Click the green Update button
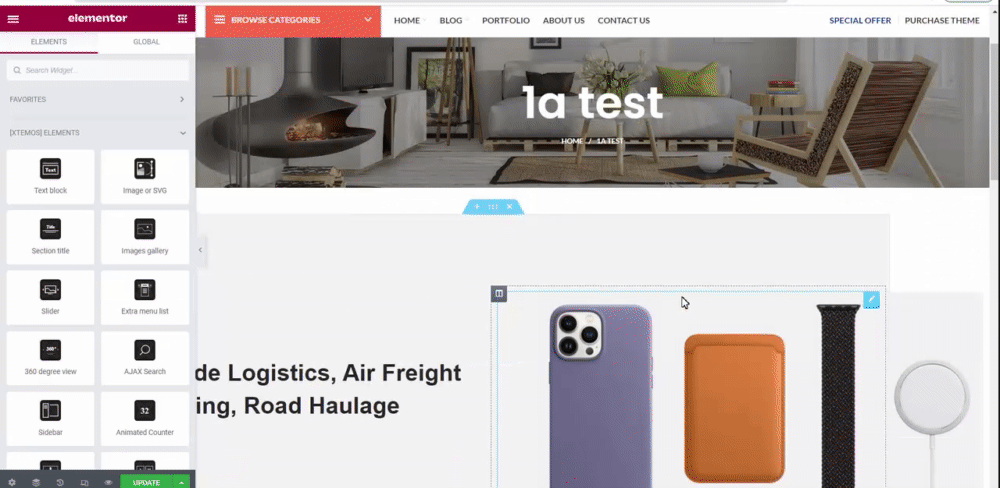Image resolution: width=1000 pixels, height=488 pixels. pos(147,483)
